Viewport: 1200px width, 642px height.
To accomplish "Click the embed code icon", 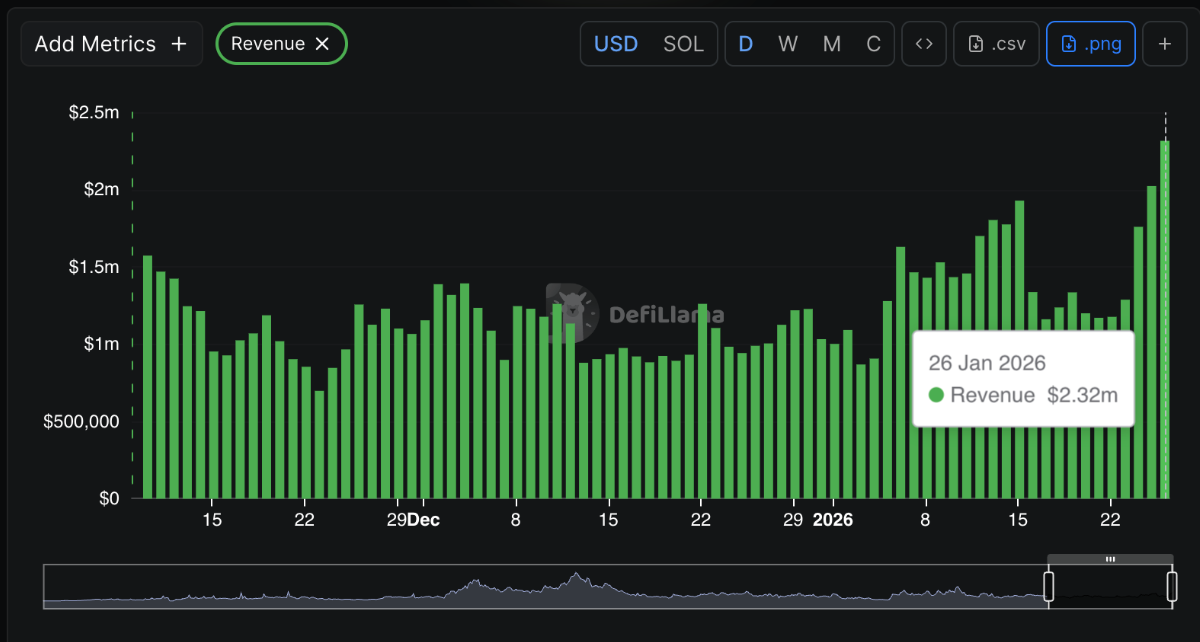I will tap(923, 43).
